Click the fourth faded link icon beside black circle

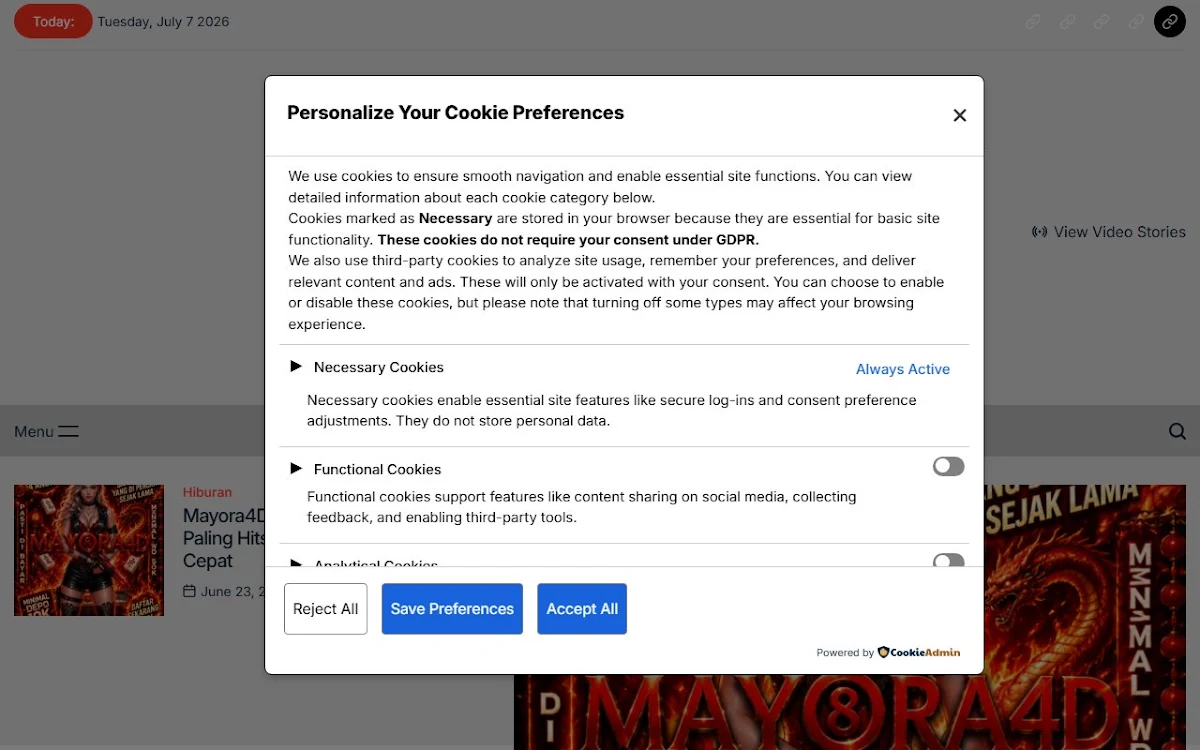click(1136, 21)
